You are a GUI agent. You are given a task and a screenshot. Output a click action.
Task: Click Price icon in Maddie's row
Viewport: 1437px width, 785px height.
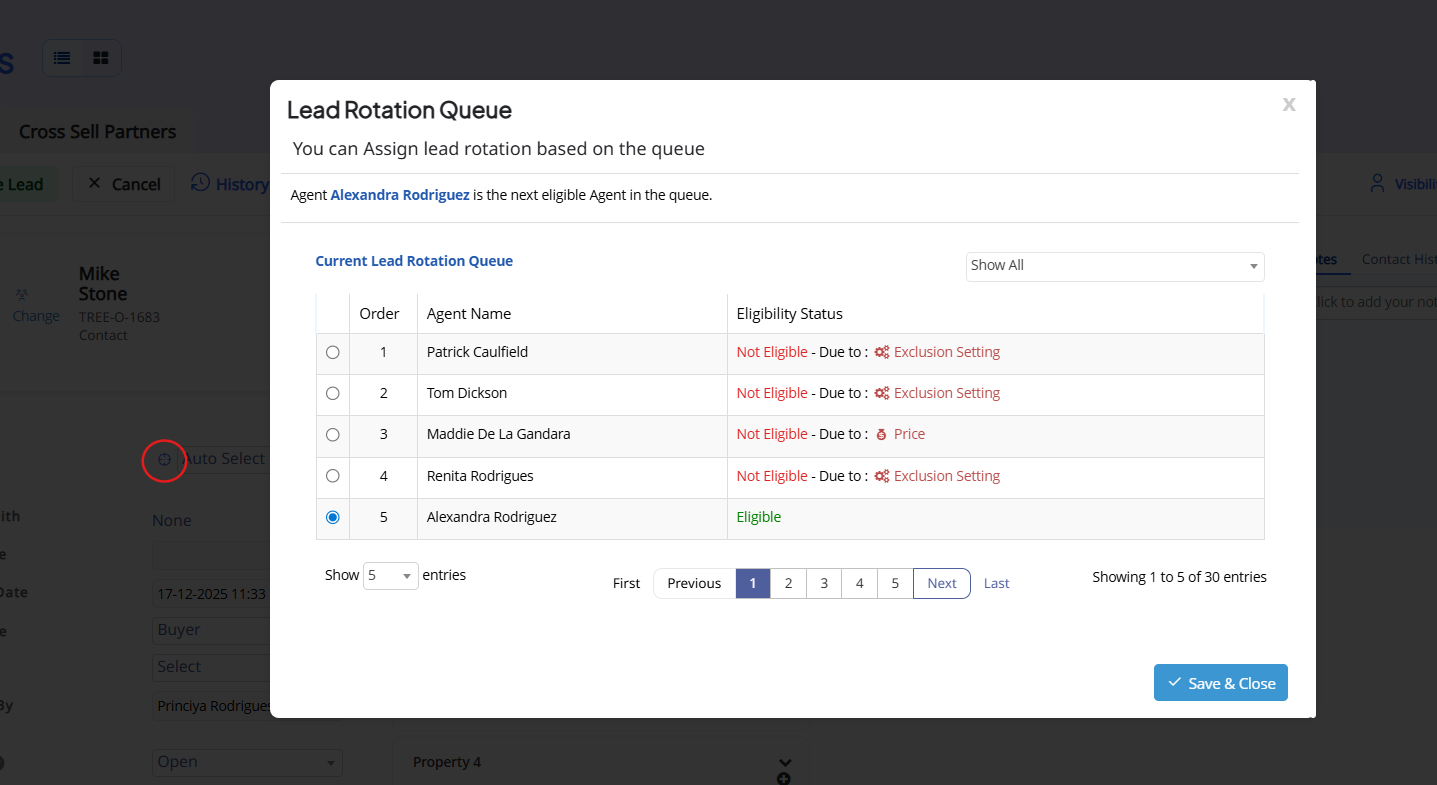(x=881, y=434)
